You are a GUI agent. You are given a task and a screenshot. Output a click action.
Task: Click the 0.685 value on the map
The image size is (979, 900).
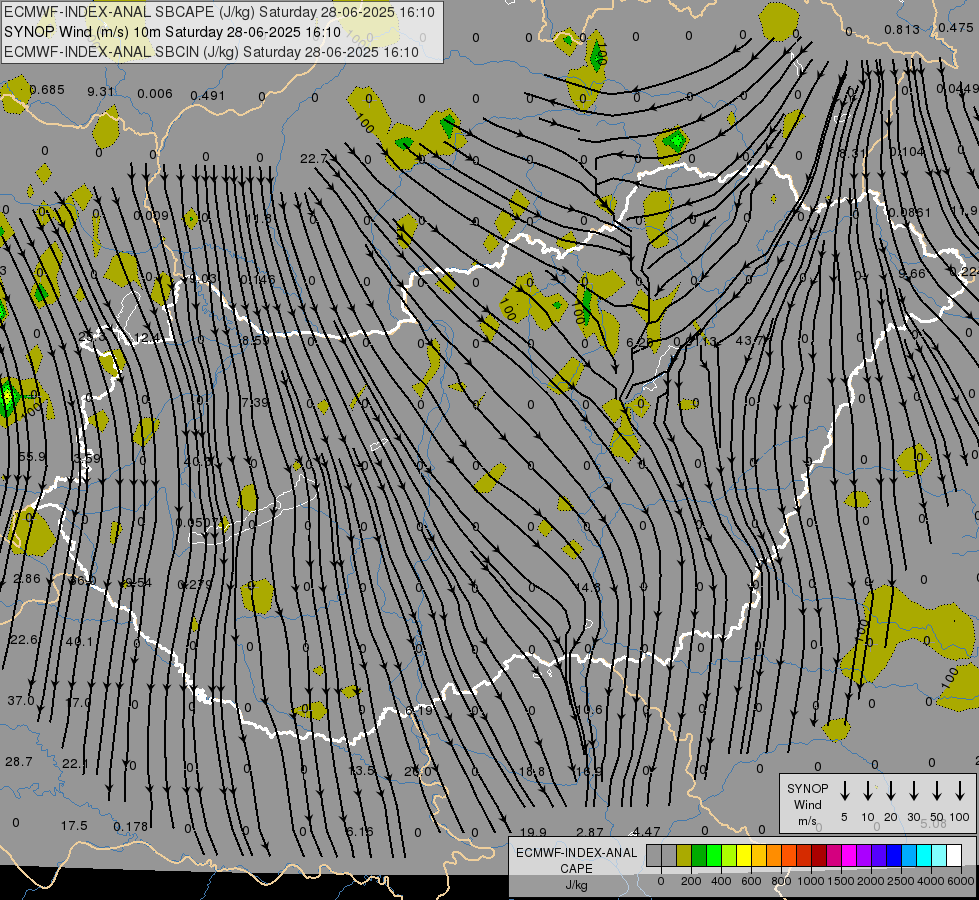tap(47, 90)
